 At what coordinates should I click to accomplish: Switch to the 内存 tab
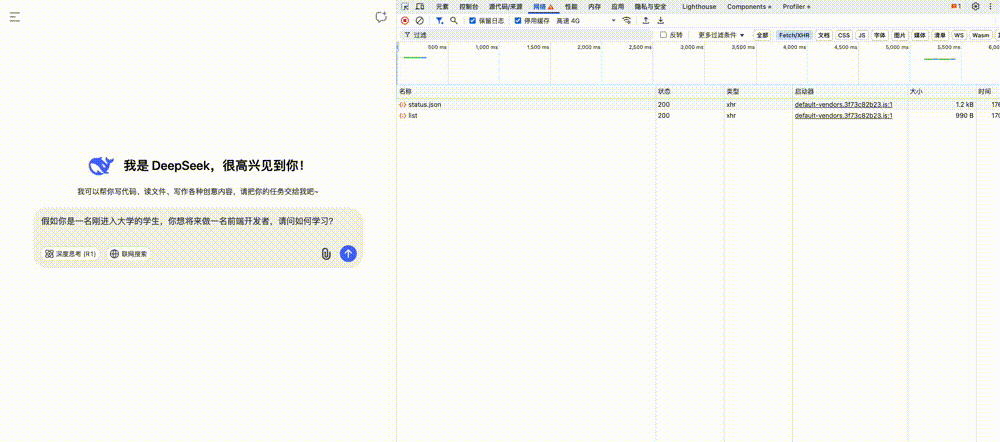click(x=594, y=6)
